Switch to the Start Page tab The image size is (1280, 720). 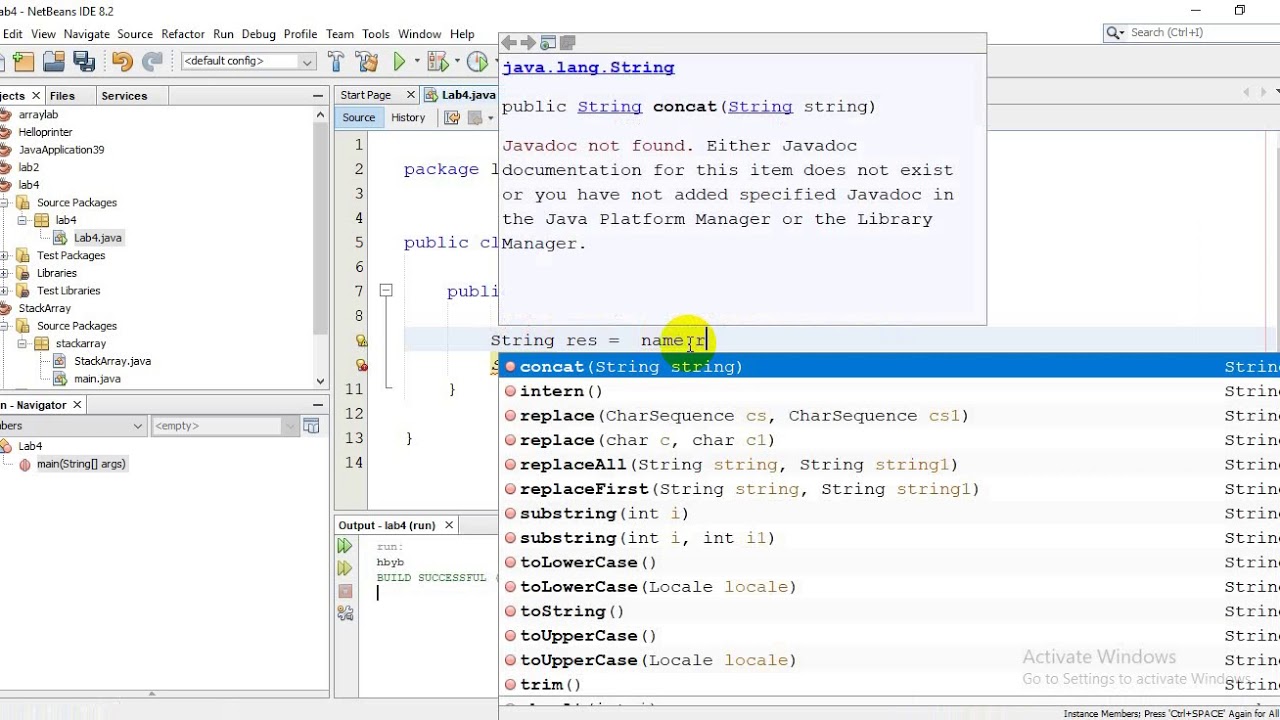[366, 95]
